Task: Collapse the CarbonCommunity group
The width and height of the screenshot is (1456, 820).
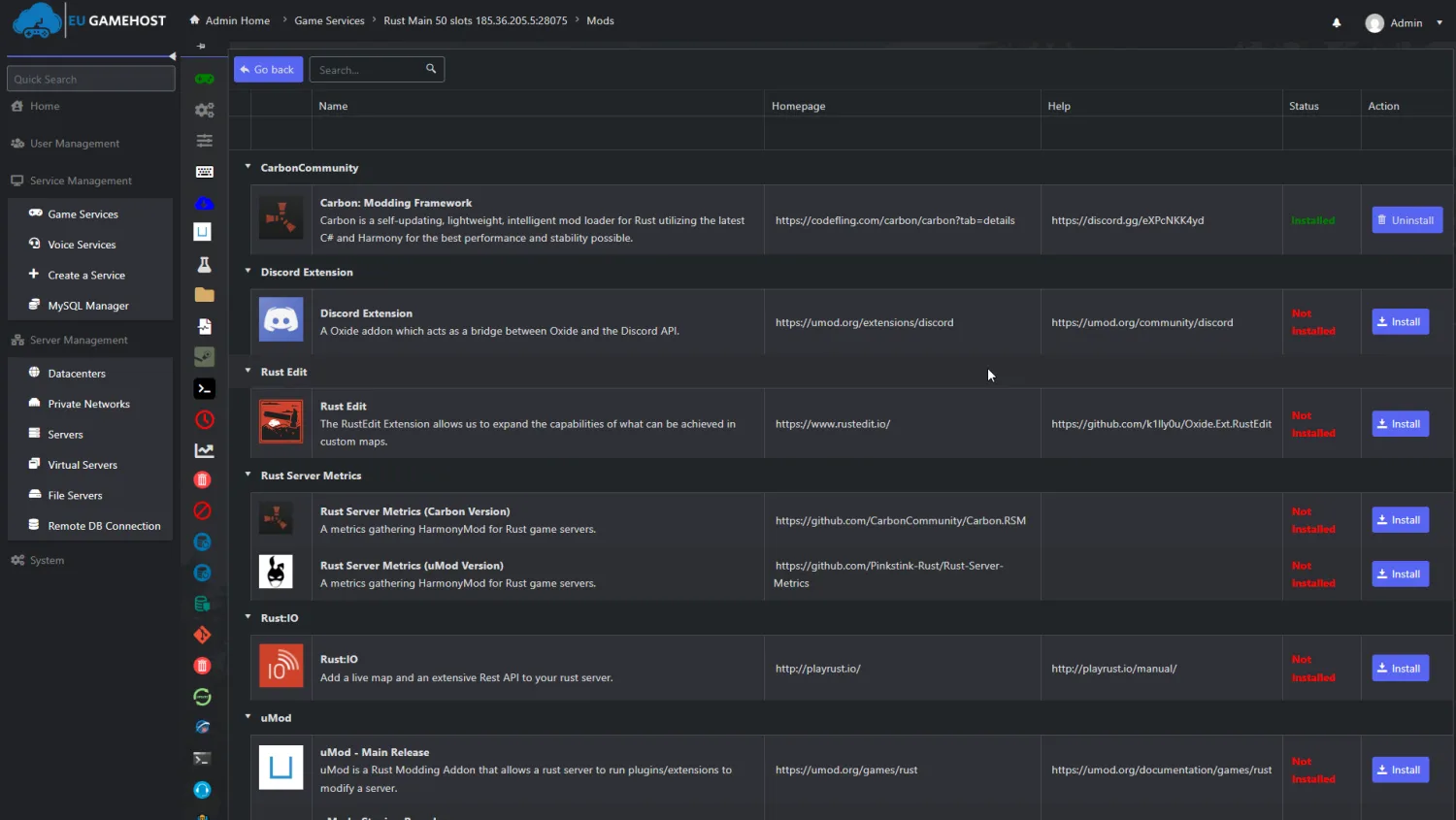Action: (248, 167)
